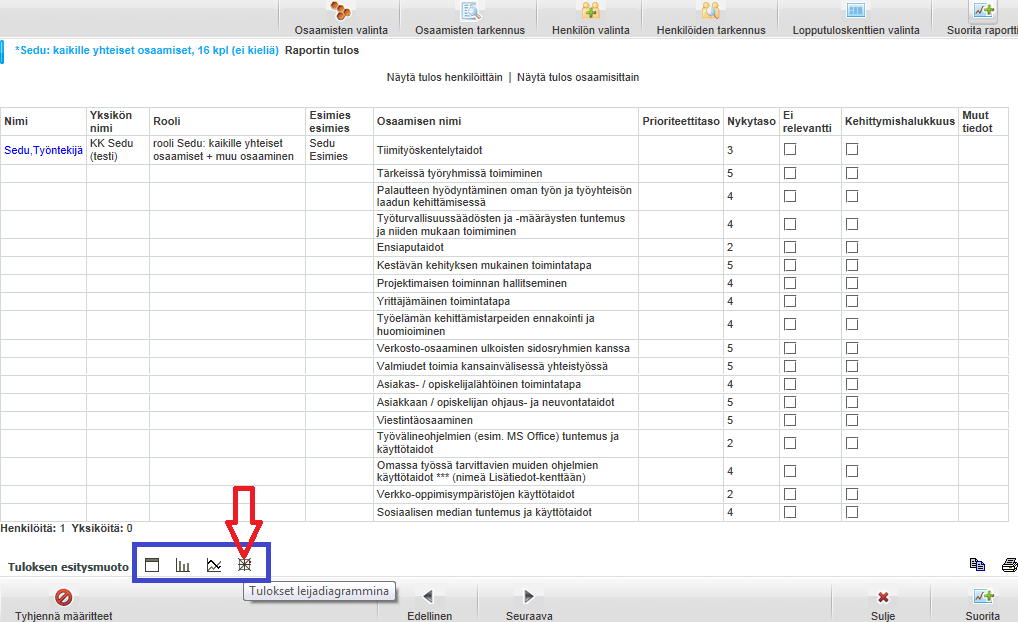The image size is (1018, 622).
Task: Close the report with Sulje
Action: [883, 597]
